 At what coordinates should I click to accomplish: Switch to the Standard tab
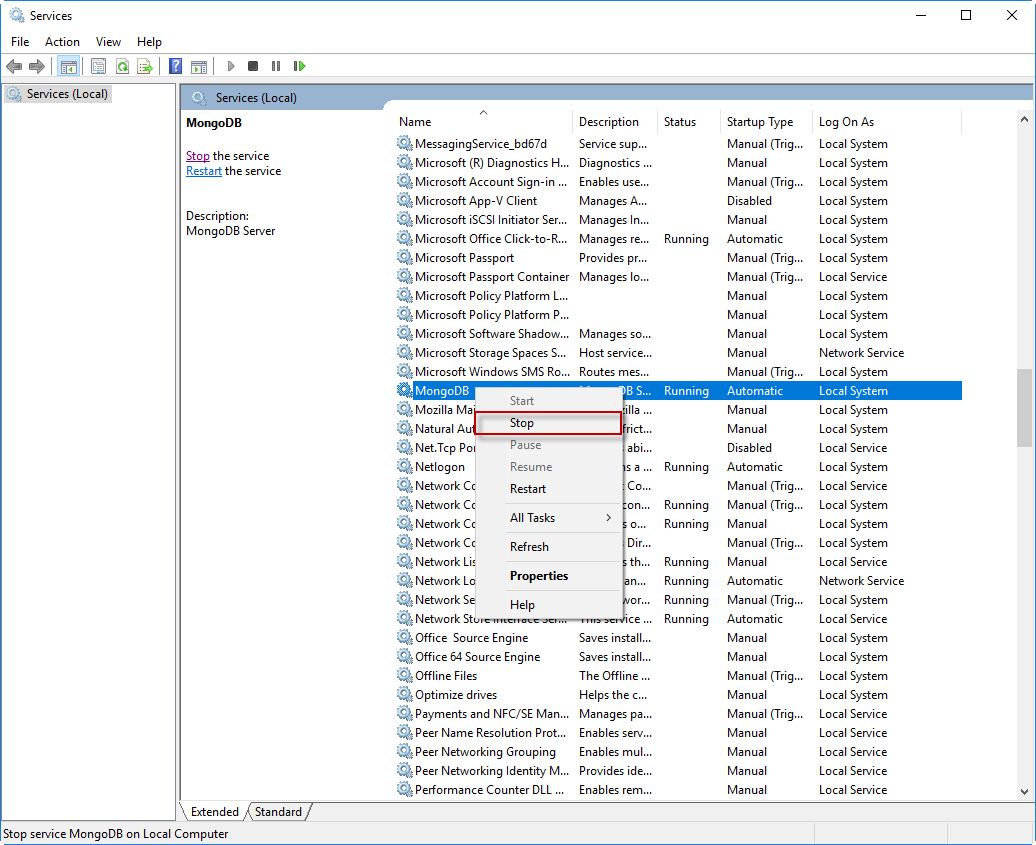tap(278, 811)
